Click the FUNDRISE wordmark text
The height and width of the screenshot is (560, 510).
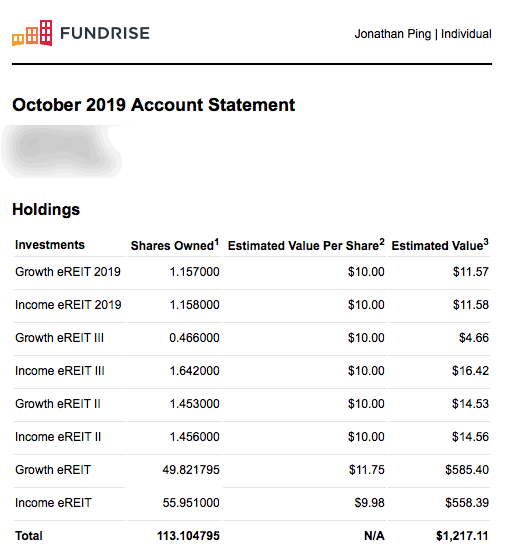(x=105, y=33)
